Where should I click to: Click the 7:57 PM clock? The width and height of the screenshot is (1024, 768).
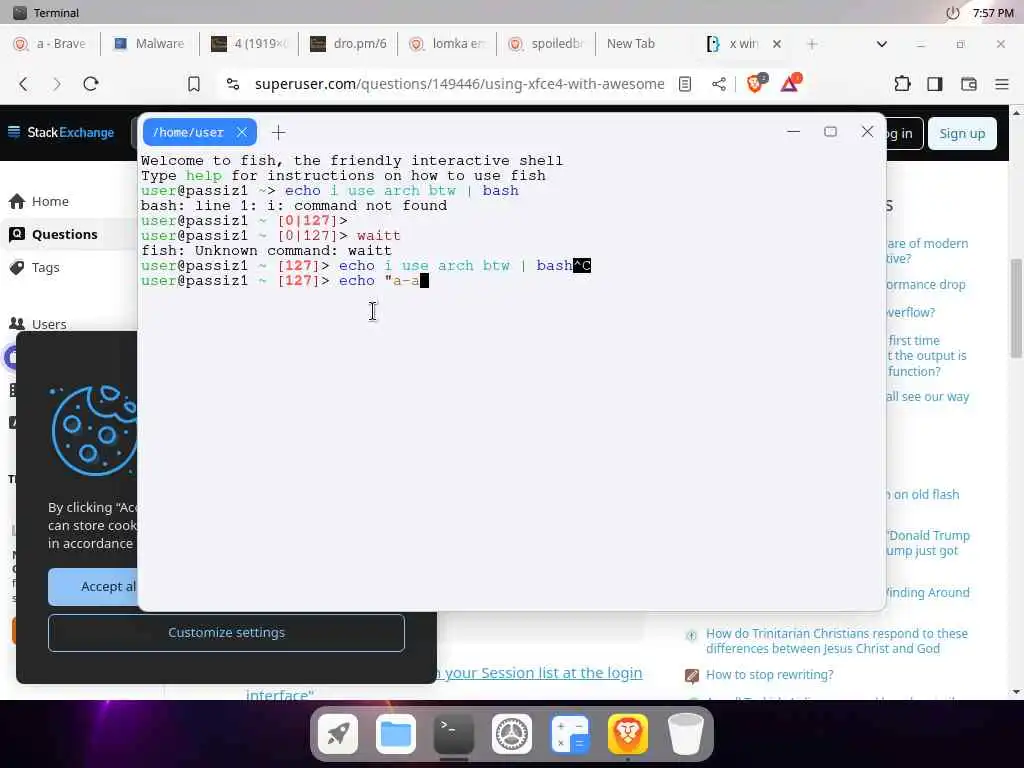[993, 12]
